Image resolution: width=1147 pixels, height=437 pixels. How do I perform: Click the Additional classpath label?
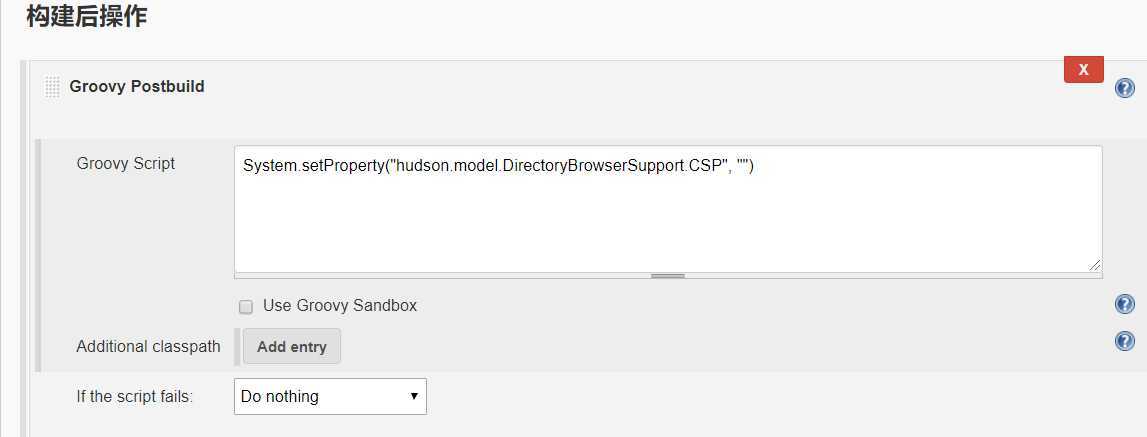coord(148,346)
